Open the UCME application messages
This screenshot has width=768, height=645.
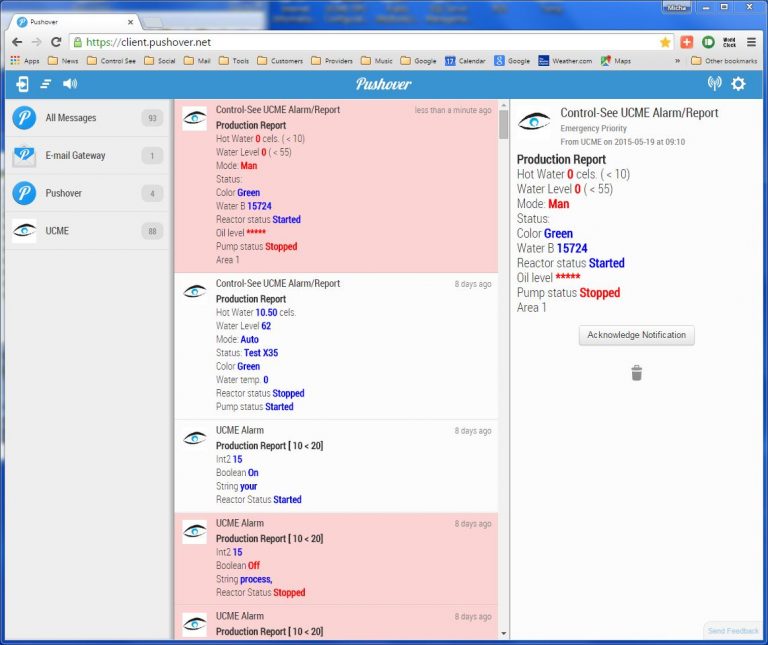tap(86, 231)
